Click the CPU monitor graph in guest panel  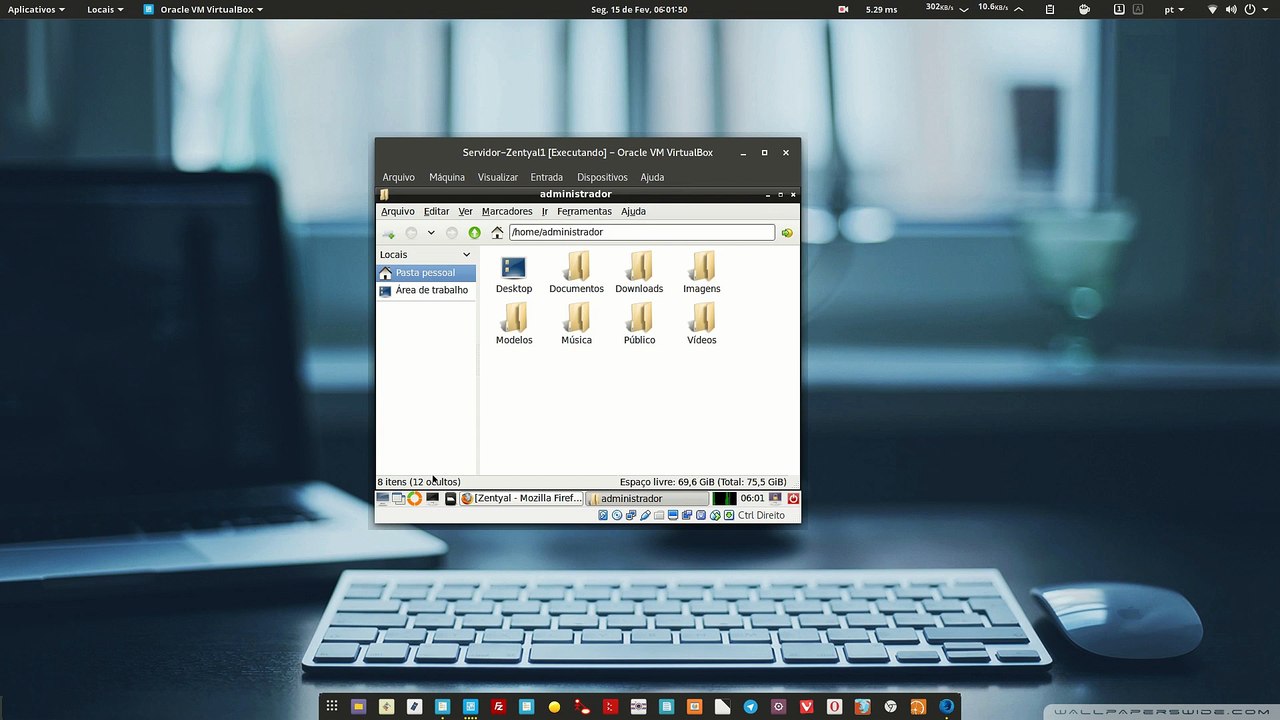click(x=724, y=498)
